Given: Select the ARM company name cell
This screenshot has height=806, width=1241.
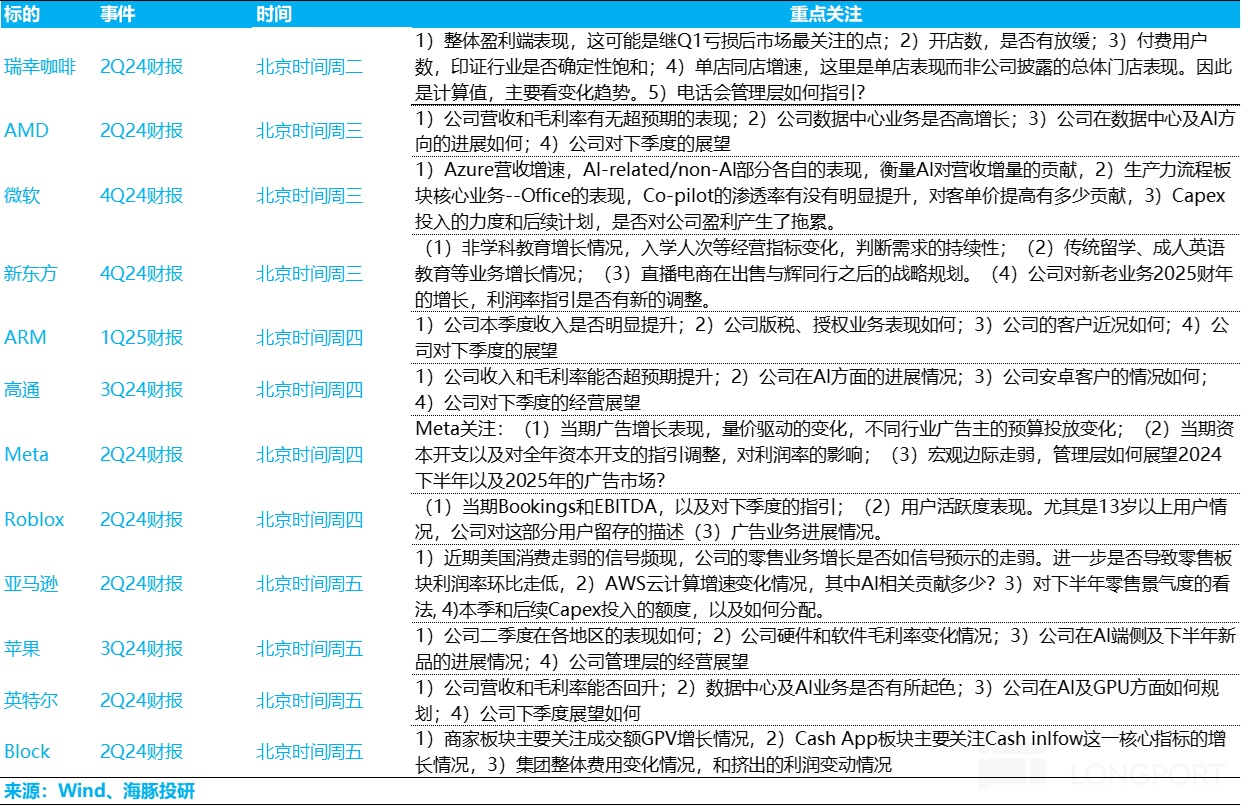Looking at the screenshot, I should tap(25, 337).
